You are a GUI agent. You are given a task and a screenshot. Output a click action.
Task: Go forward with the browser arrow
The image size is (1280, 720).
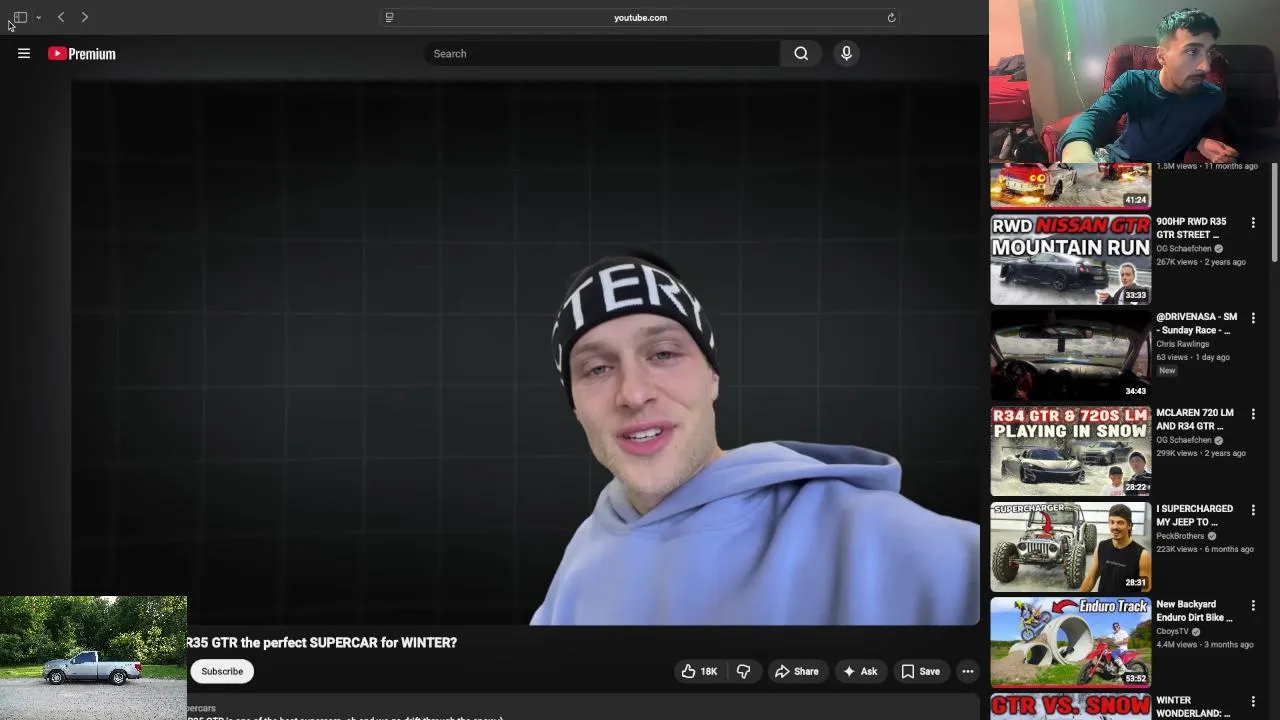[x=85, y=17]
